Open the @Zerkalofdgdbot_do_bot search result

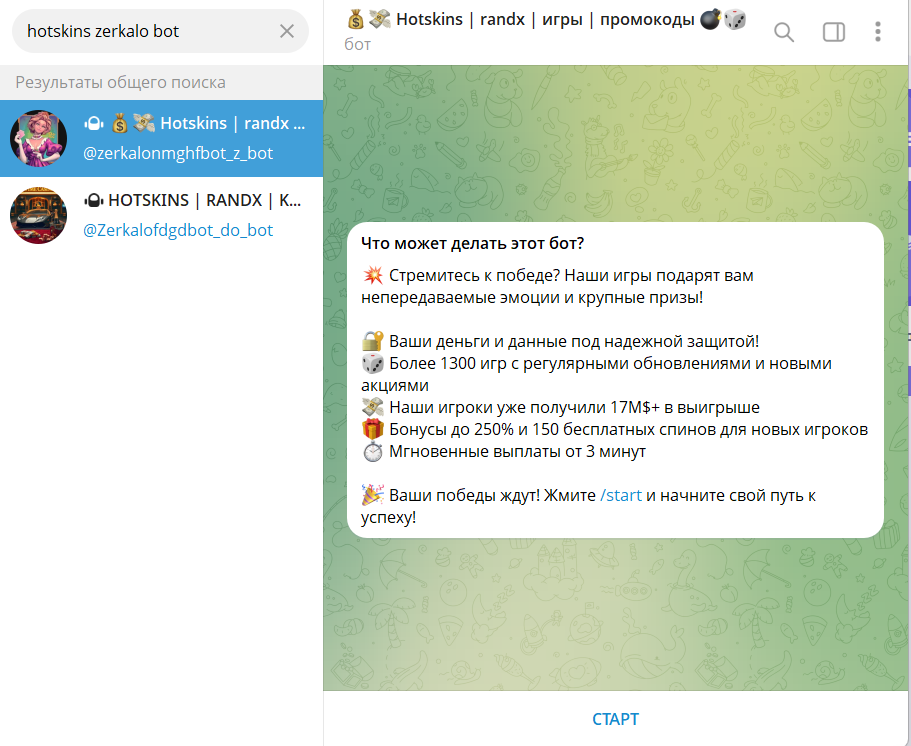coord(178,230)
